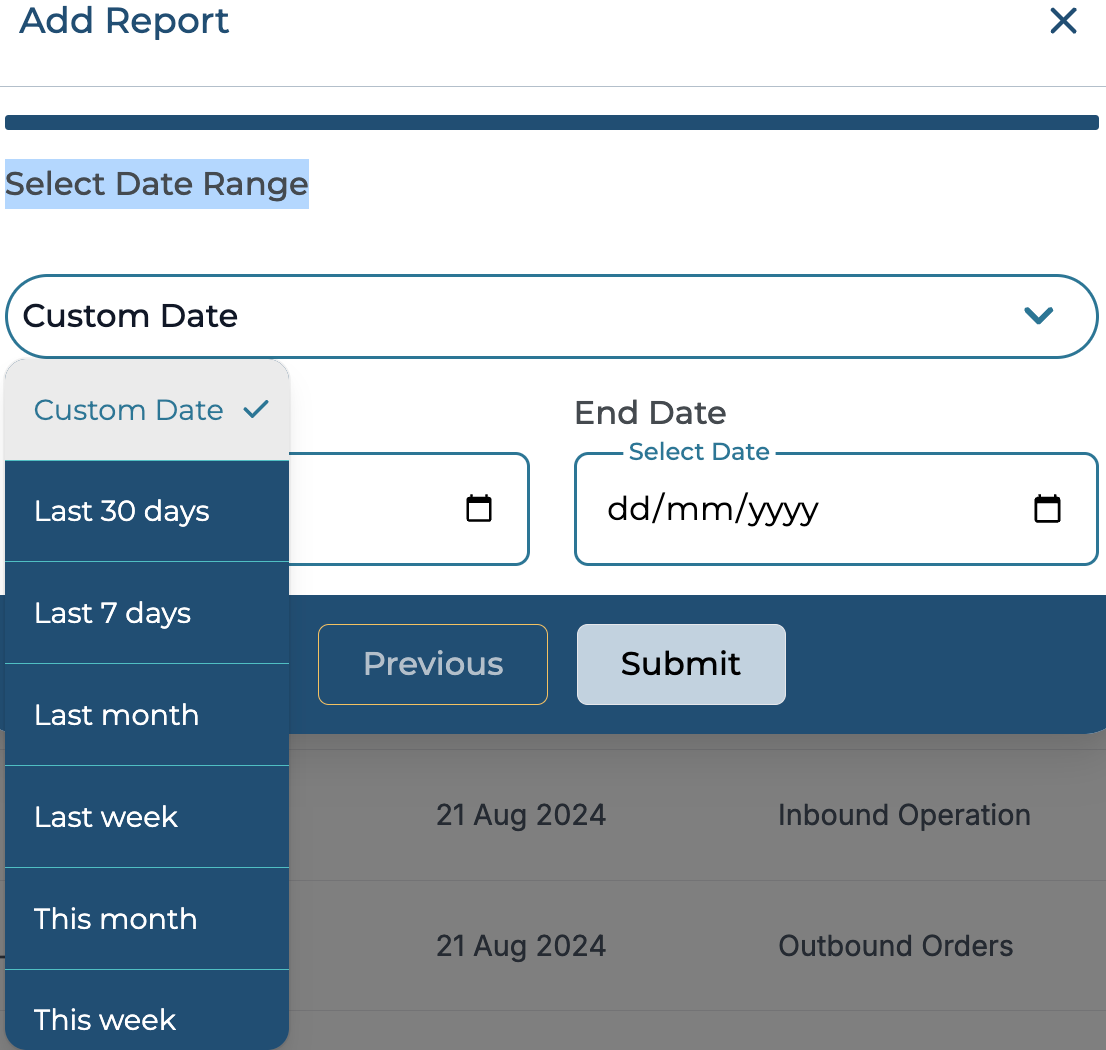This screenshot has width=1106, height=1050.
Task: Click the dark blue progress bar
Action: (552, 123)
